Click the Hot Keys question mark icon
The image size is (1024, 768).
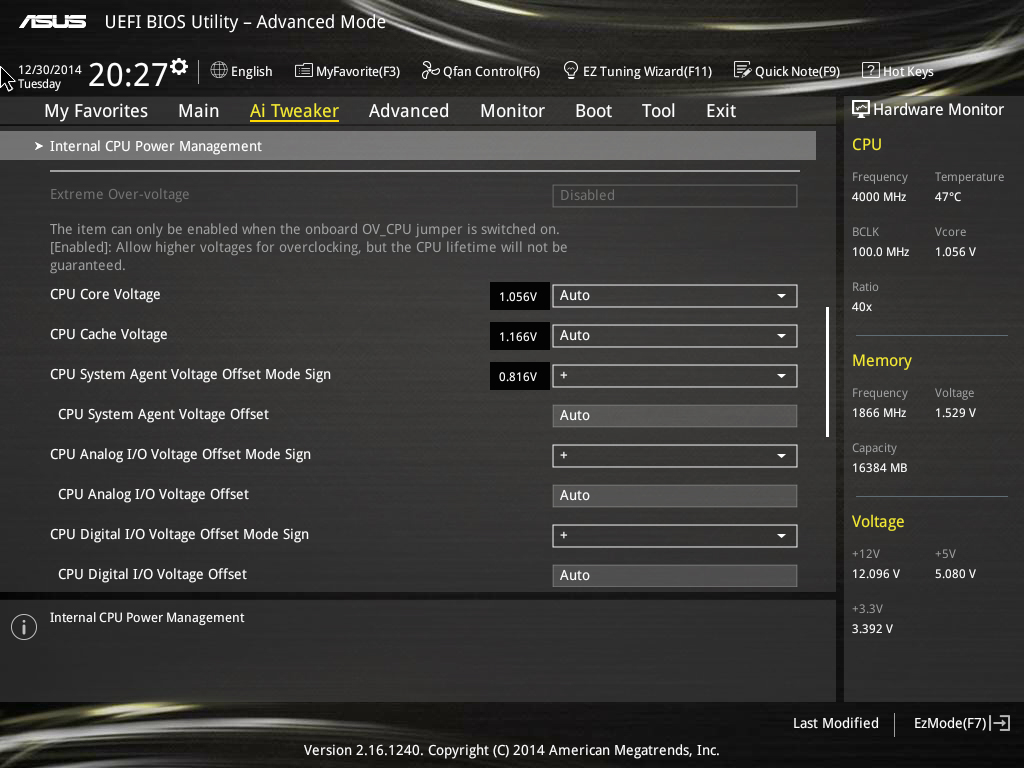(x=871, y=71)
